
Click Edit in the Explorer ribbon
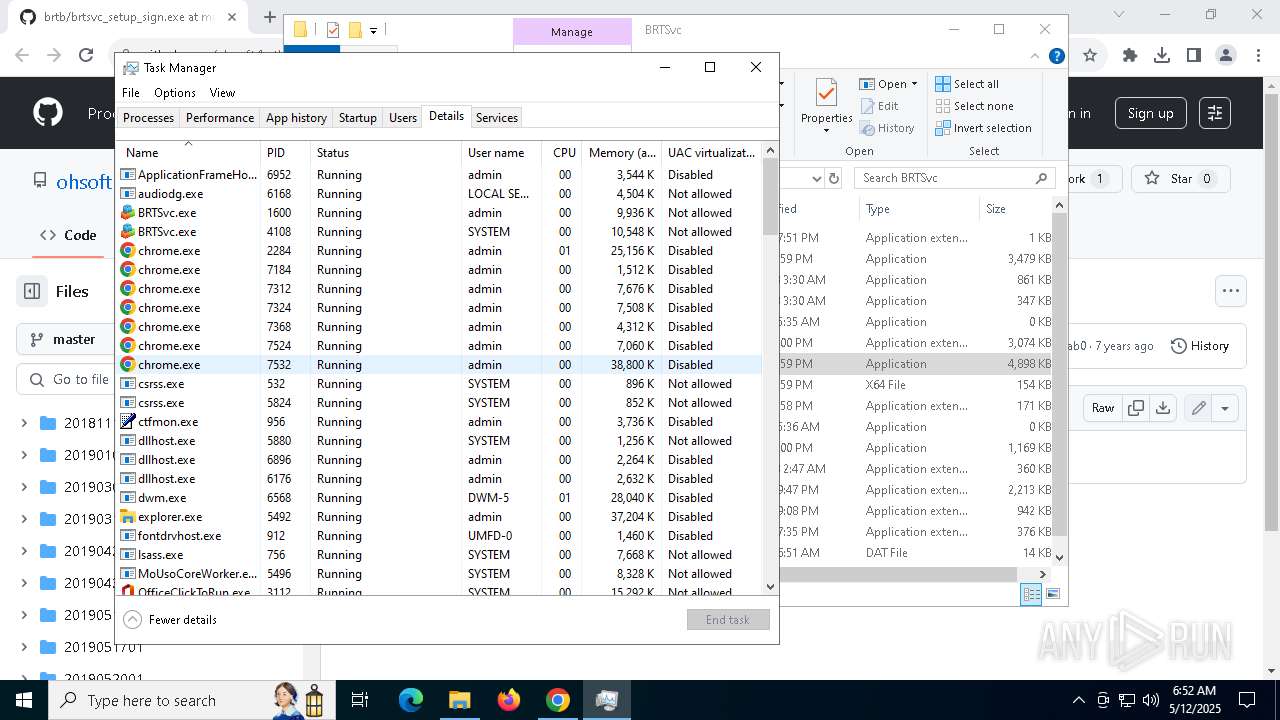tap(879, 106)
